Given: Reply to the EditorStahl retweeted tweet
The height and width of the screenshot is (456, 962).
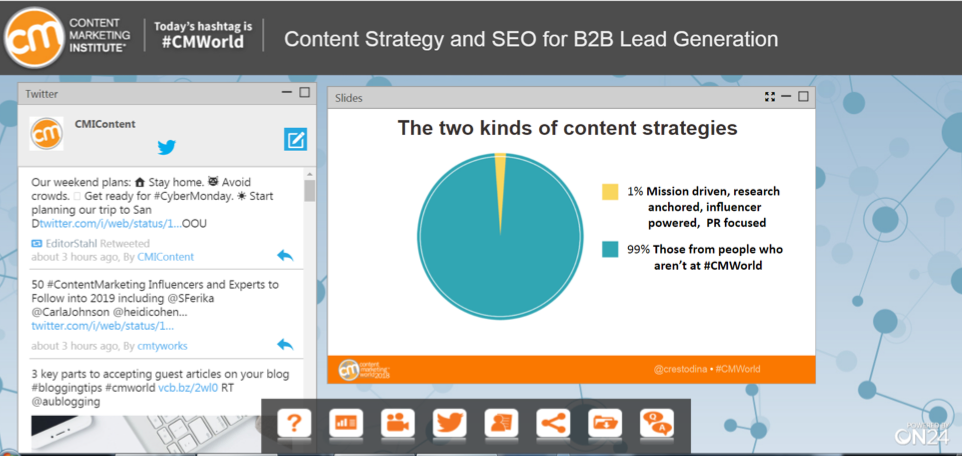Looking at the screenshot, I should (x=285, y=255).
